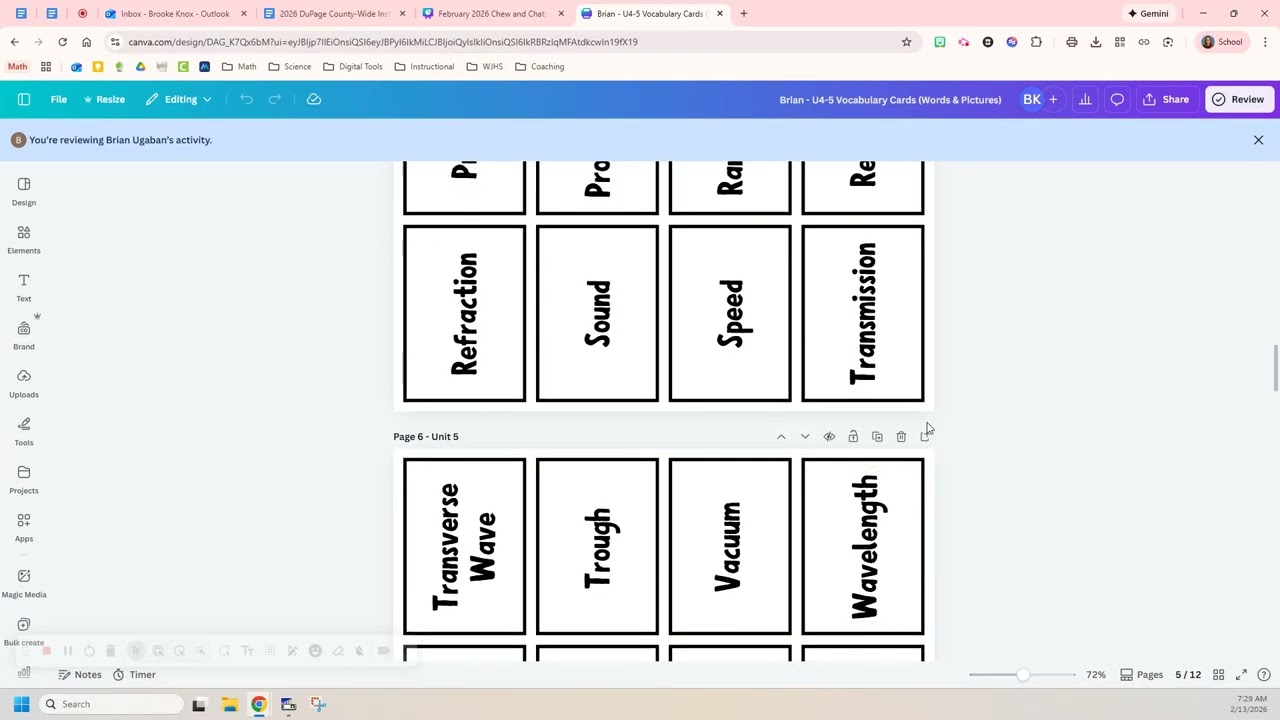
Task: Open the Resize menu
Action: [x=104, y=99]
